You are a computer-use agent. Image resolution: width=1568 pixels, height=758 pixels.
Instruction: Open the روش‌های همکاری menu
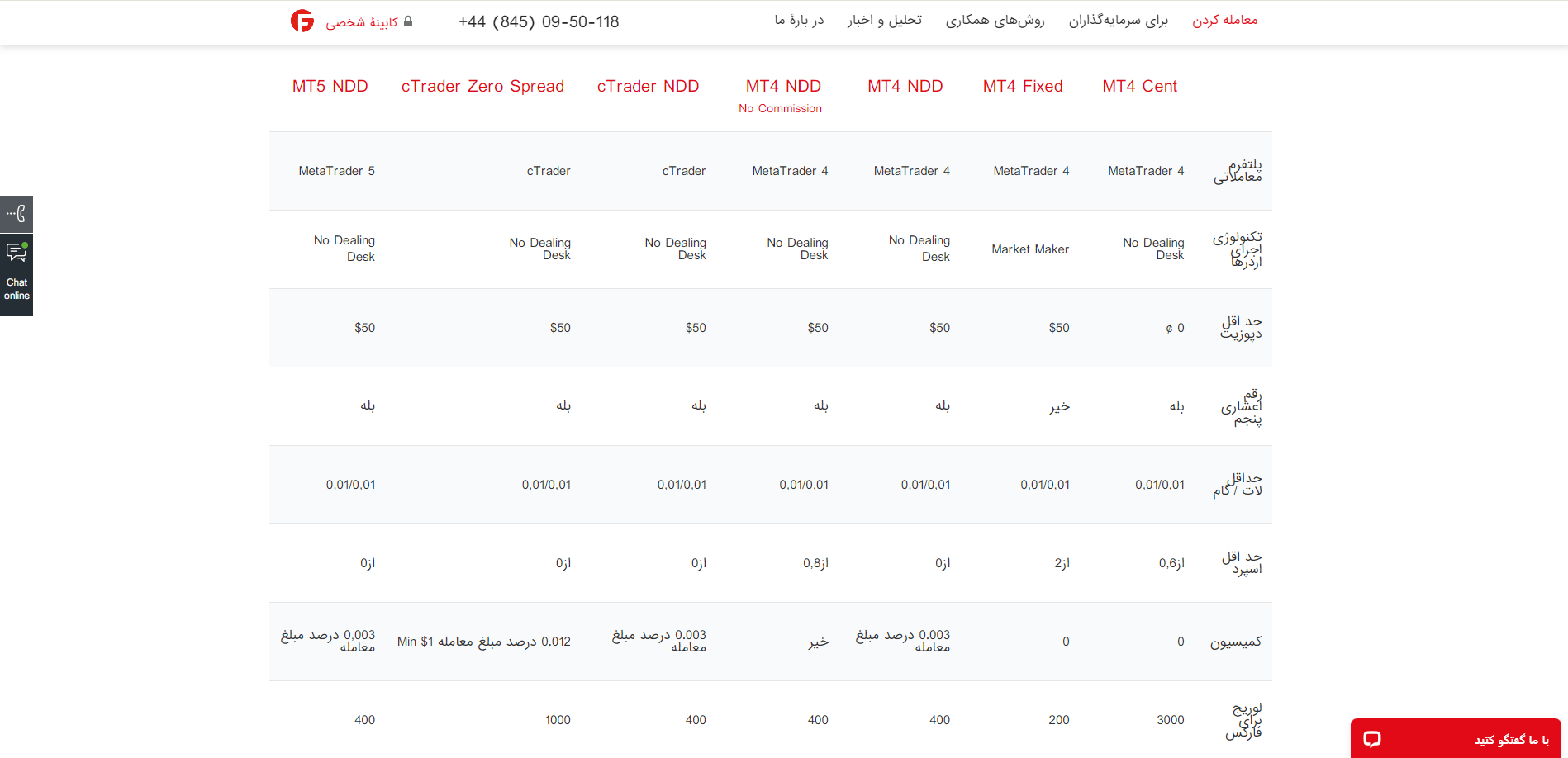(995, 21)
